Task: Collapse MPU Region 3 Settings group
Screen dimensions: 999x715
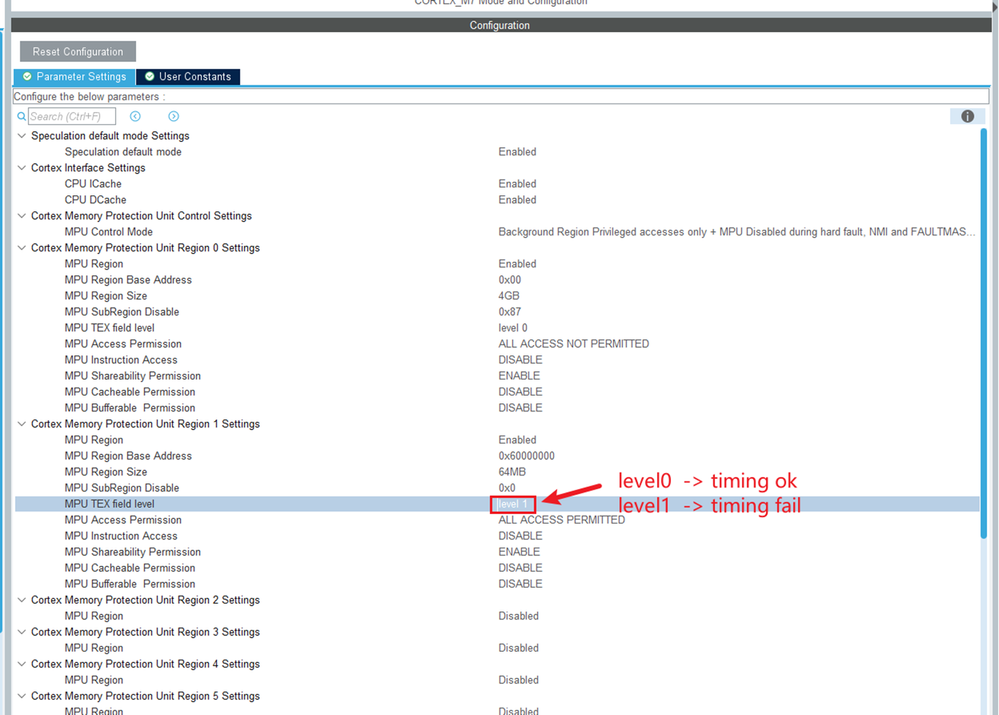Action: pyautogui.click(x=22, y=632)
